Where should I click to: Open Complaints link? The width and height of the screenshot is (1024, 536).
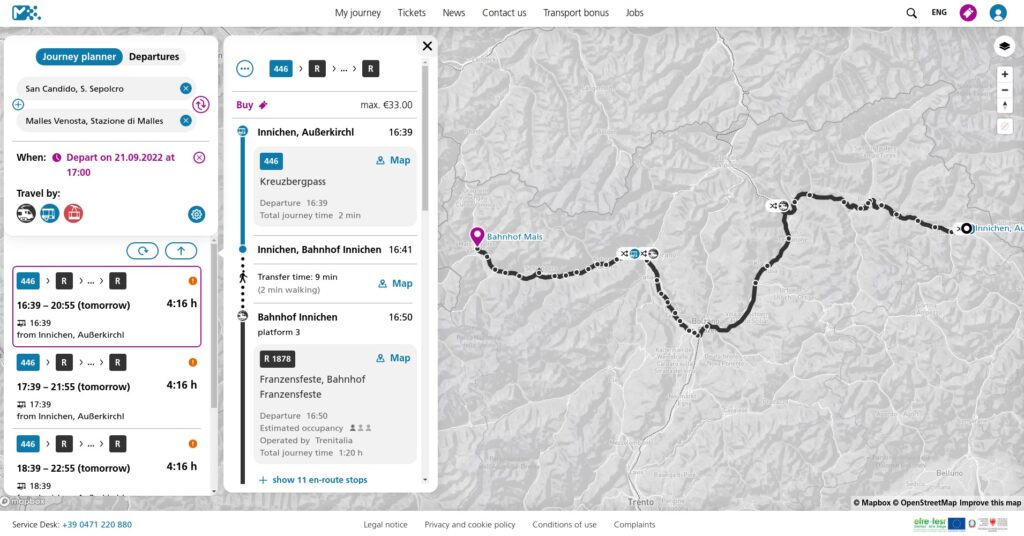634,525
